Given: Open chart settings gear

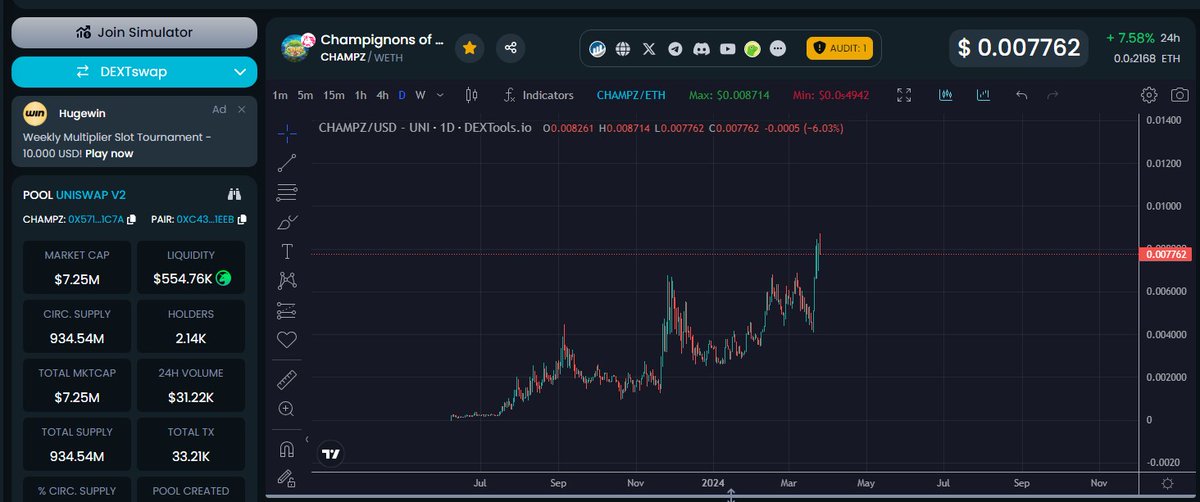Looking at the screenshot, I should [1149, 95].
